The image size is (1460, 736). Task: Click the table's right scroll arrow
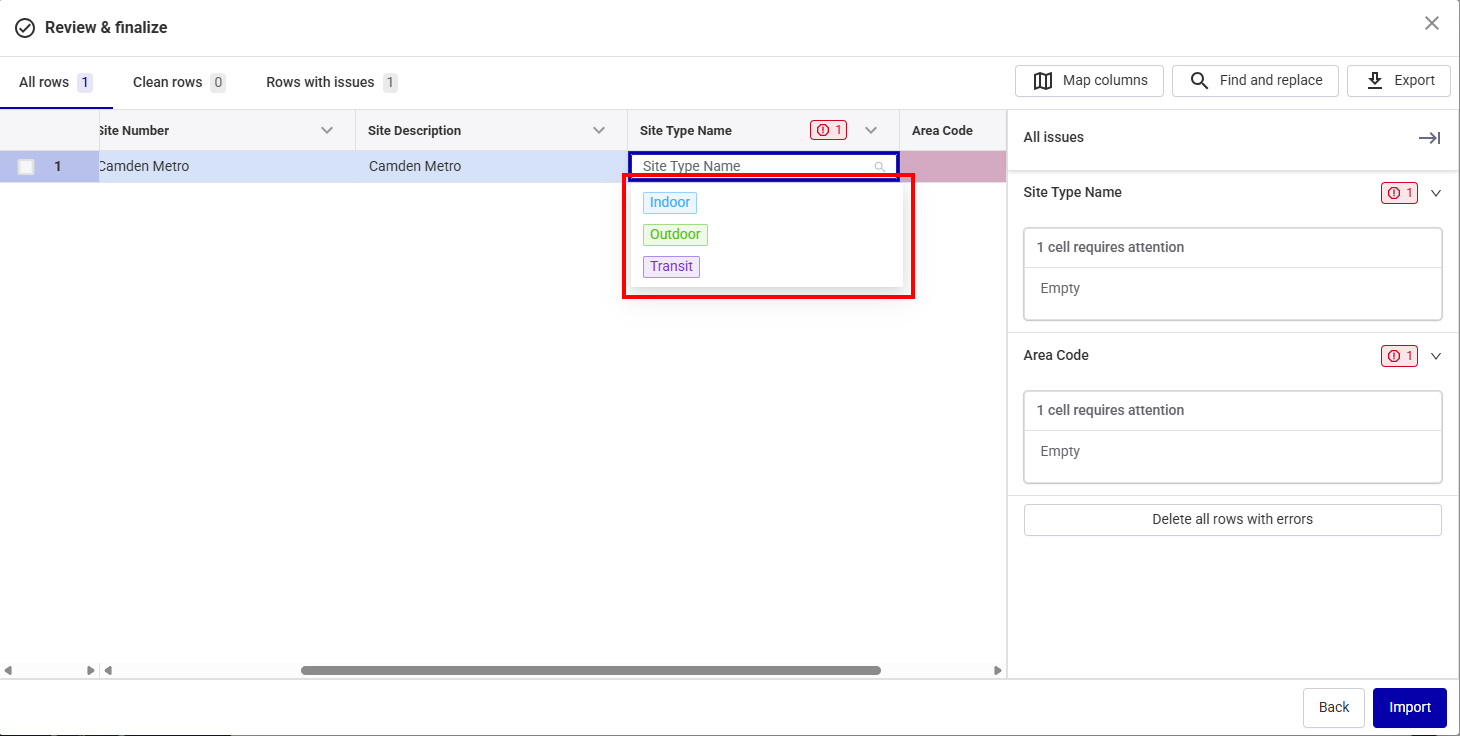996,671
